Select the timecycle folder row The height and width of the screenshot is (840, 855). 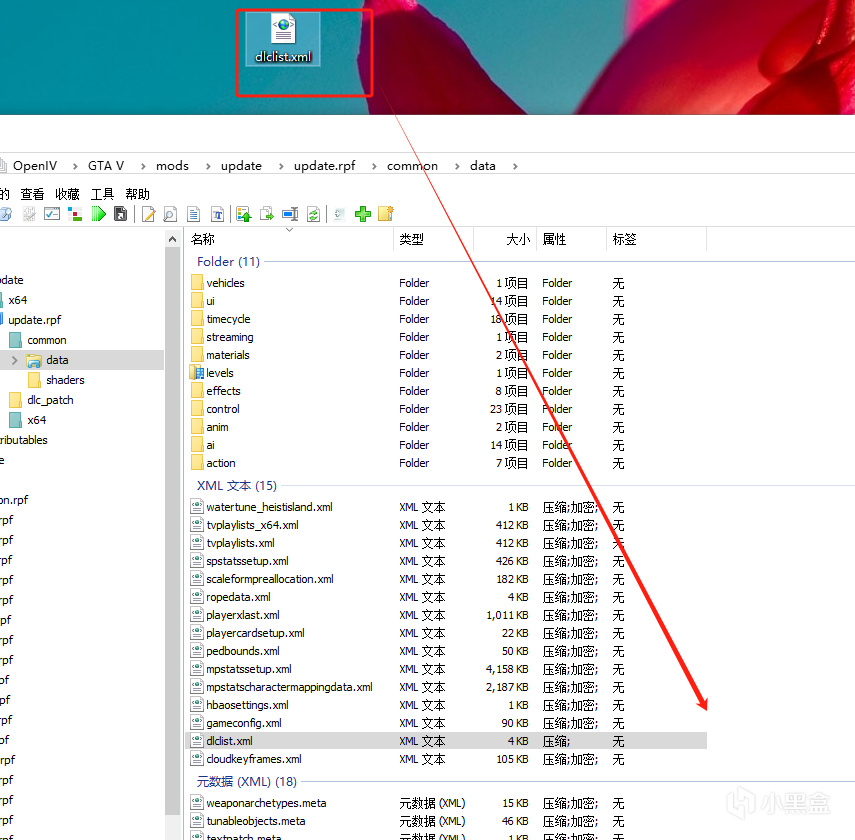coord(447,319)
